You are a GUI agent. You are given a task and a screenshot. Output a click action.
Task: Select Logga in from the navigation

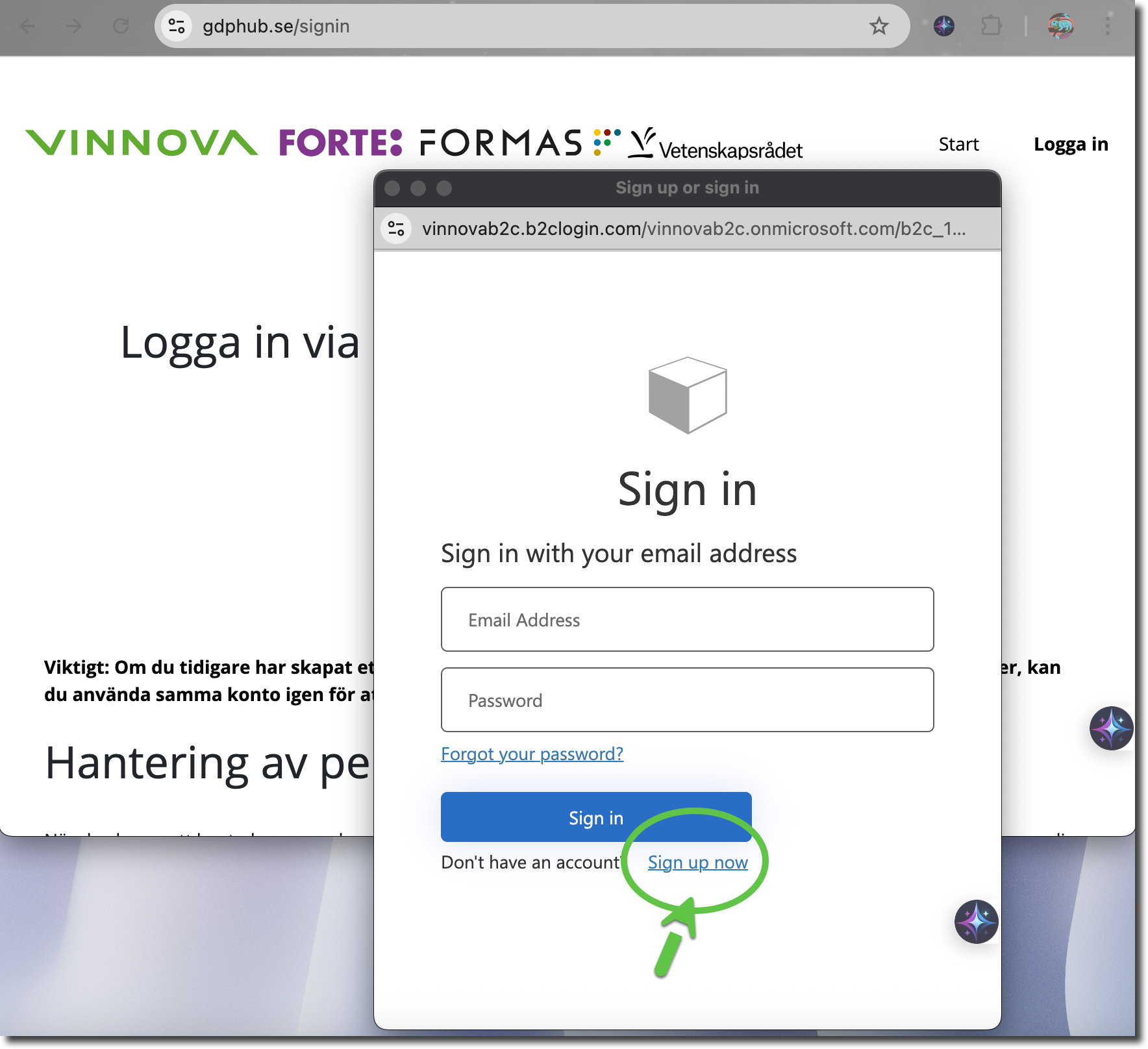[x=1071, y=144]
